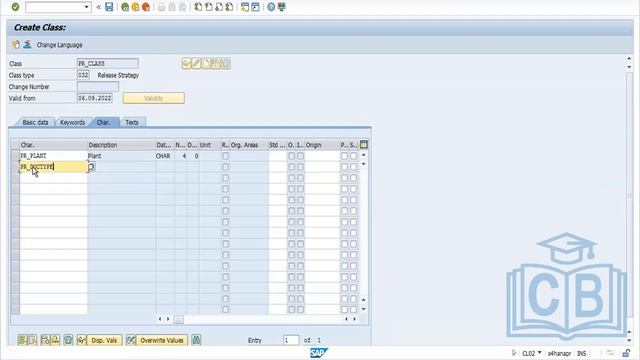Click the Save diskette icon
The width and height of the screenshot is (640, 360).
(x=109, y=7)
